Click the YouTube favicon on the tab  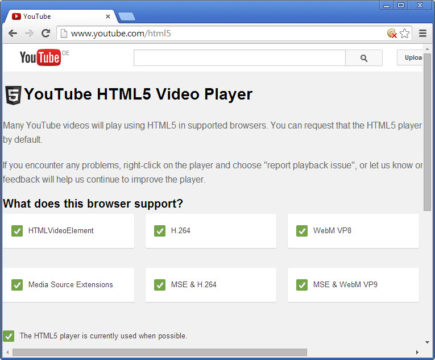16,16
